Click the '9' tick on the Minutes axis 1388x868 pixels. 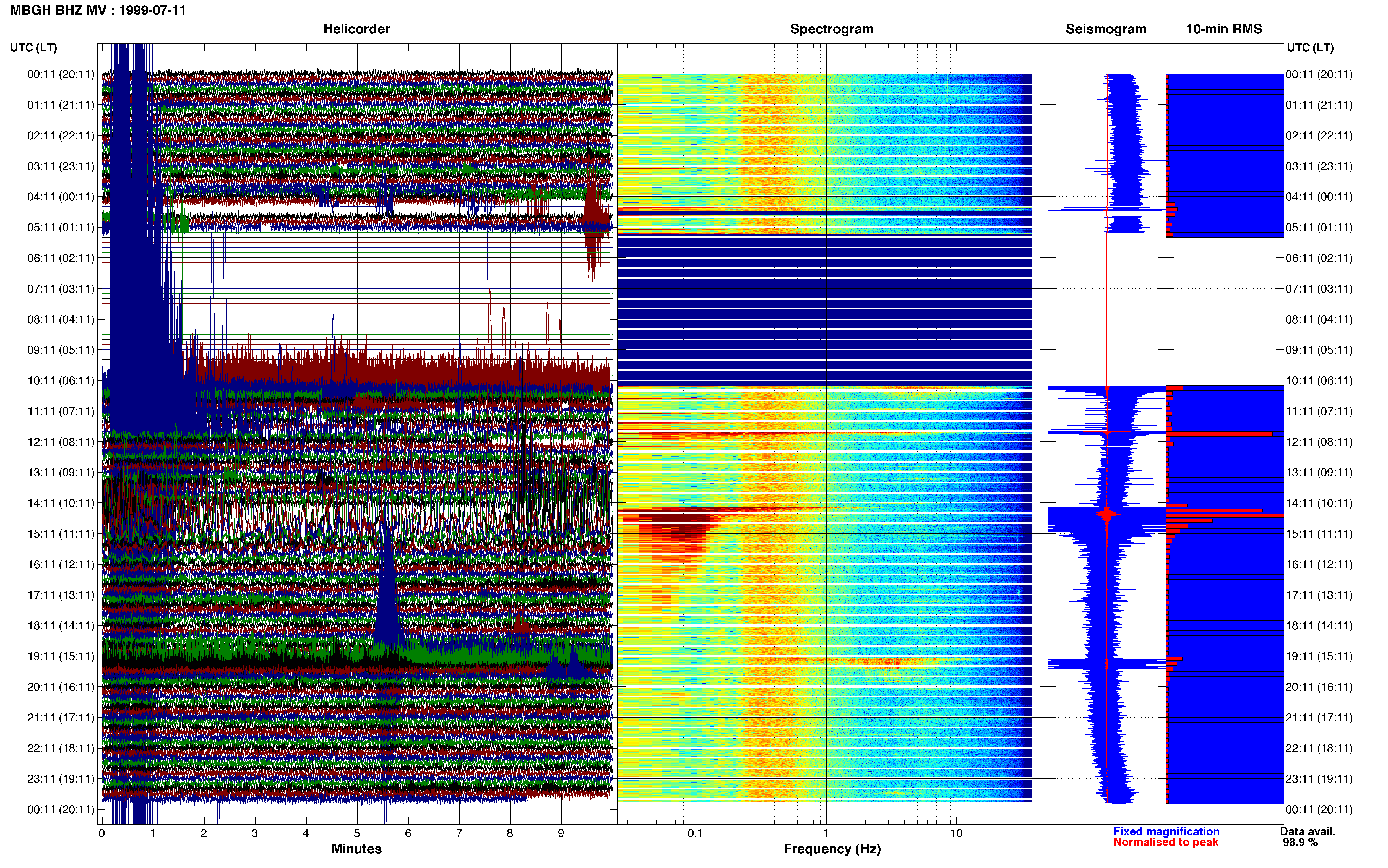(x=561, y=833)
